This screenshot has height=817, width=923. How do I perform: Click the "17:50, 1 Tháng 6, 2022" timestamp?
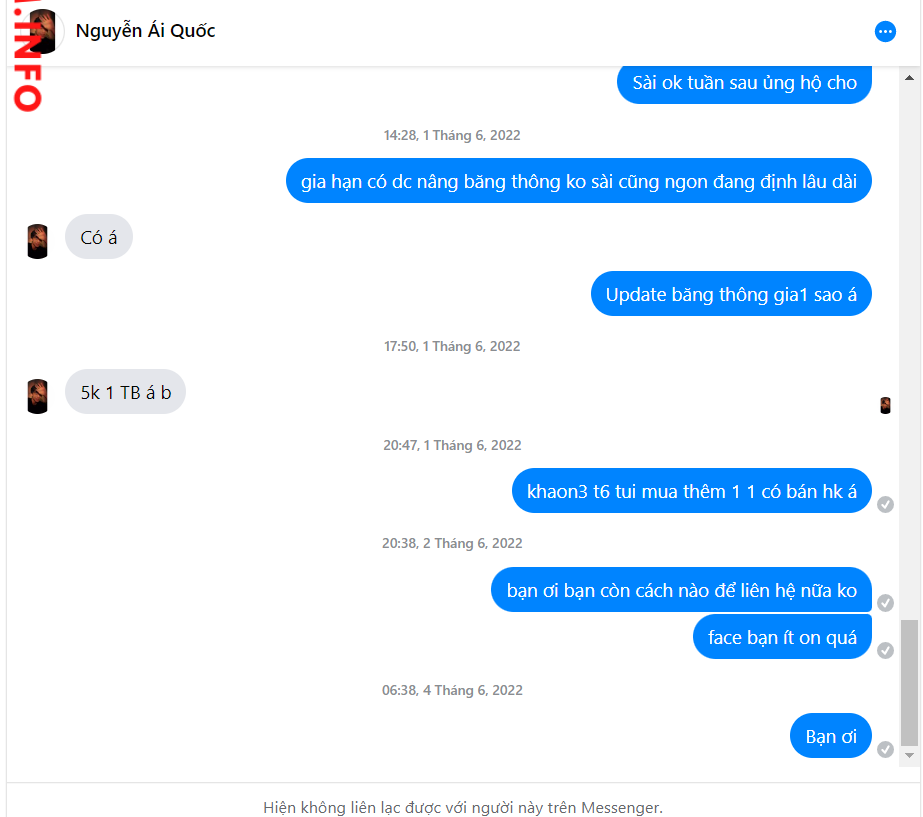[452, 346]
